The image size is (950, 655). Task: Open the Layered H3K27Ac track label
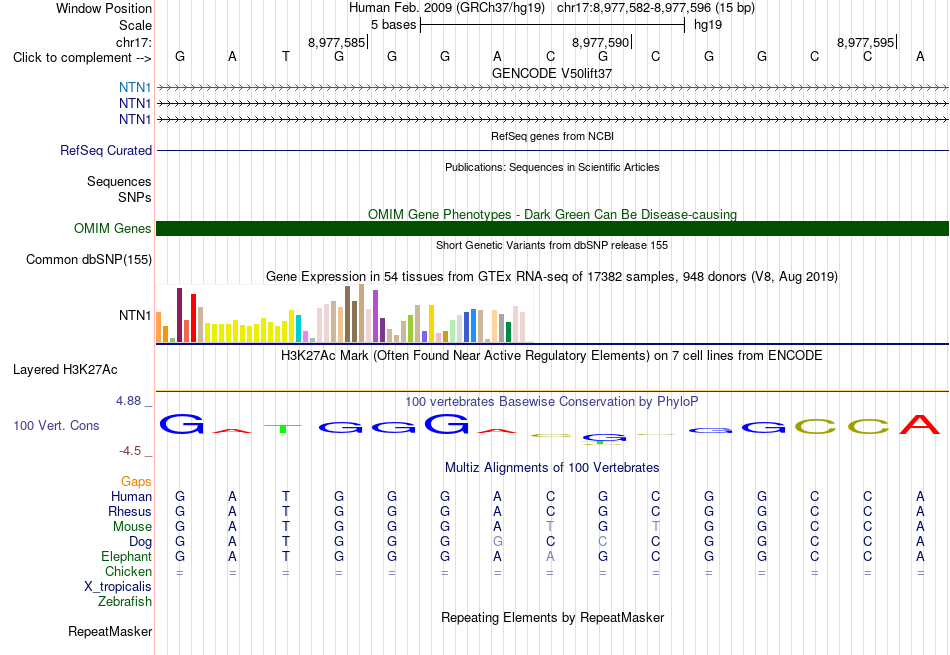click(x=65, y=370)
